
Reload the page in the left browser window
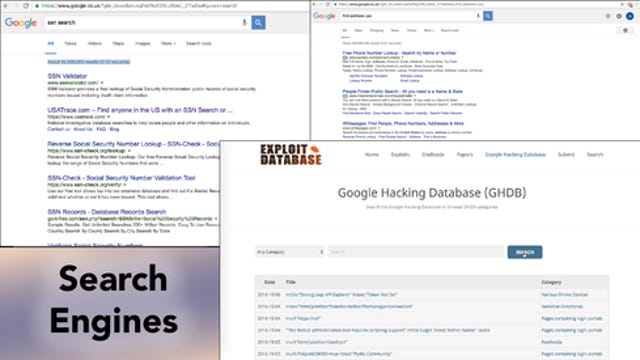point(26,6)
